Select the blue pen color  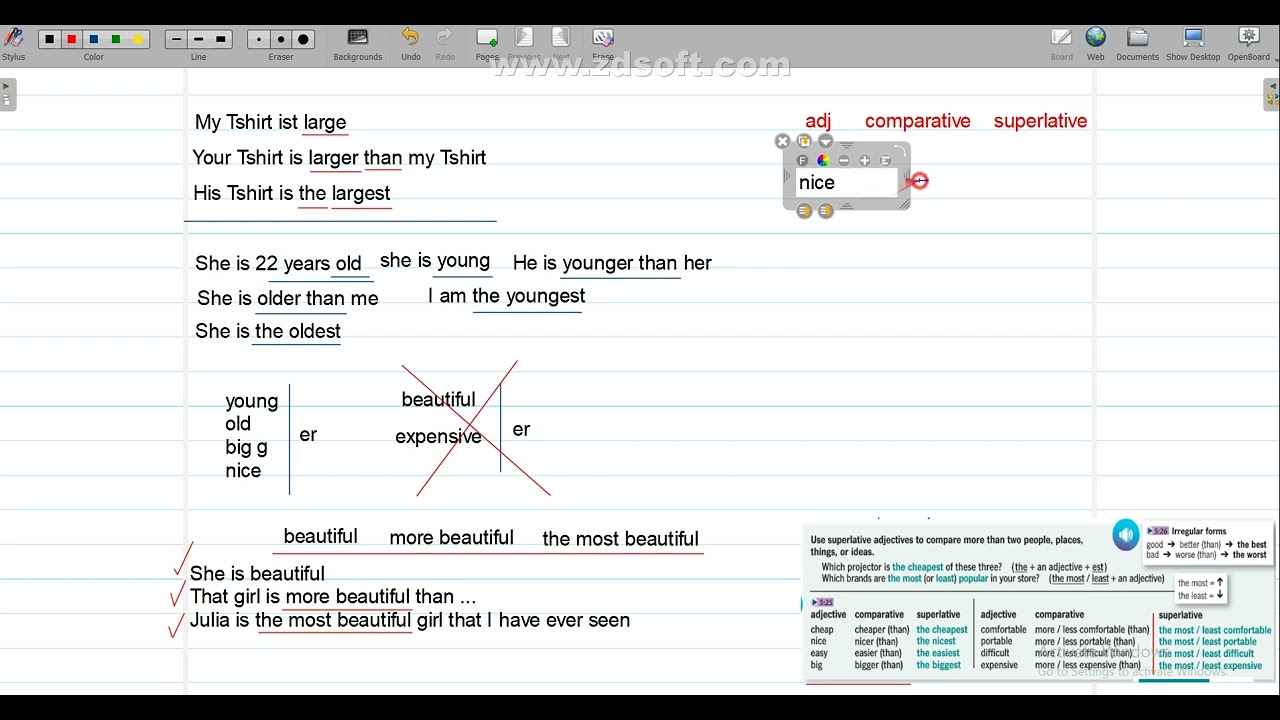click(93, 39)
